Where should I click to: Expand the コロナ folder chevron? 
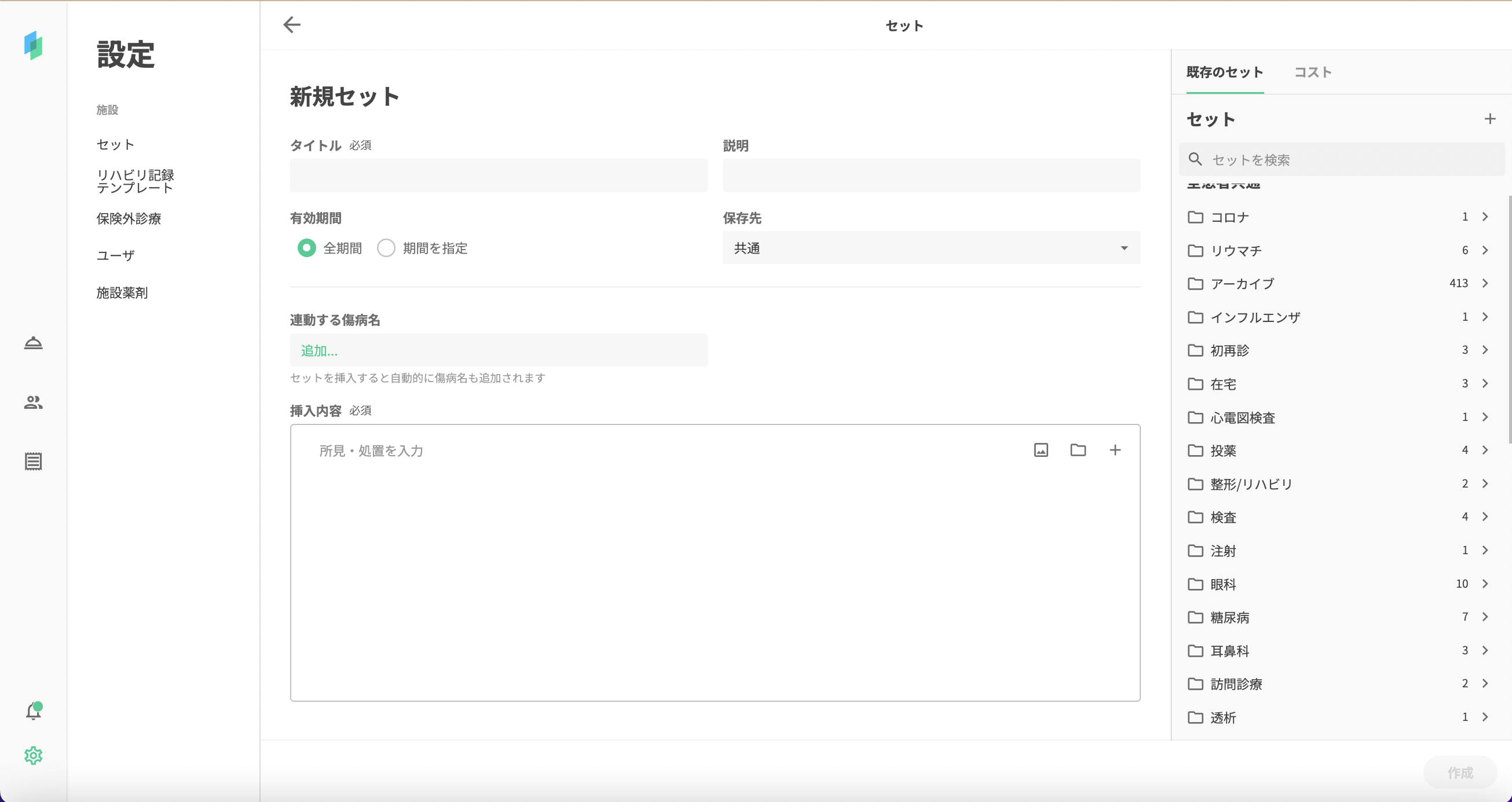(x=1485, y=217)
